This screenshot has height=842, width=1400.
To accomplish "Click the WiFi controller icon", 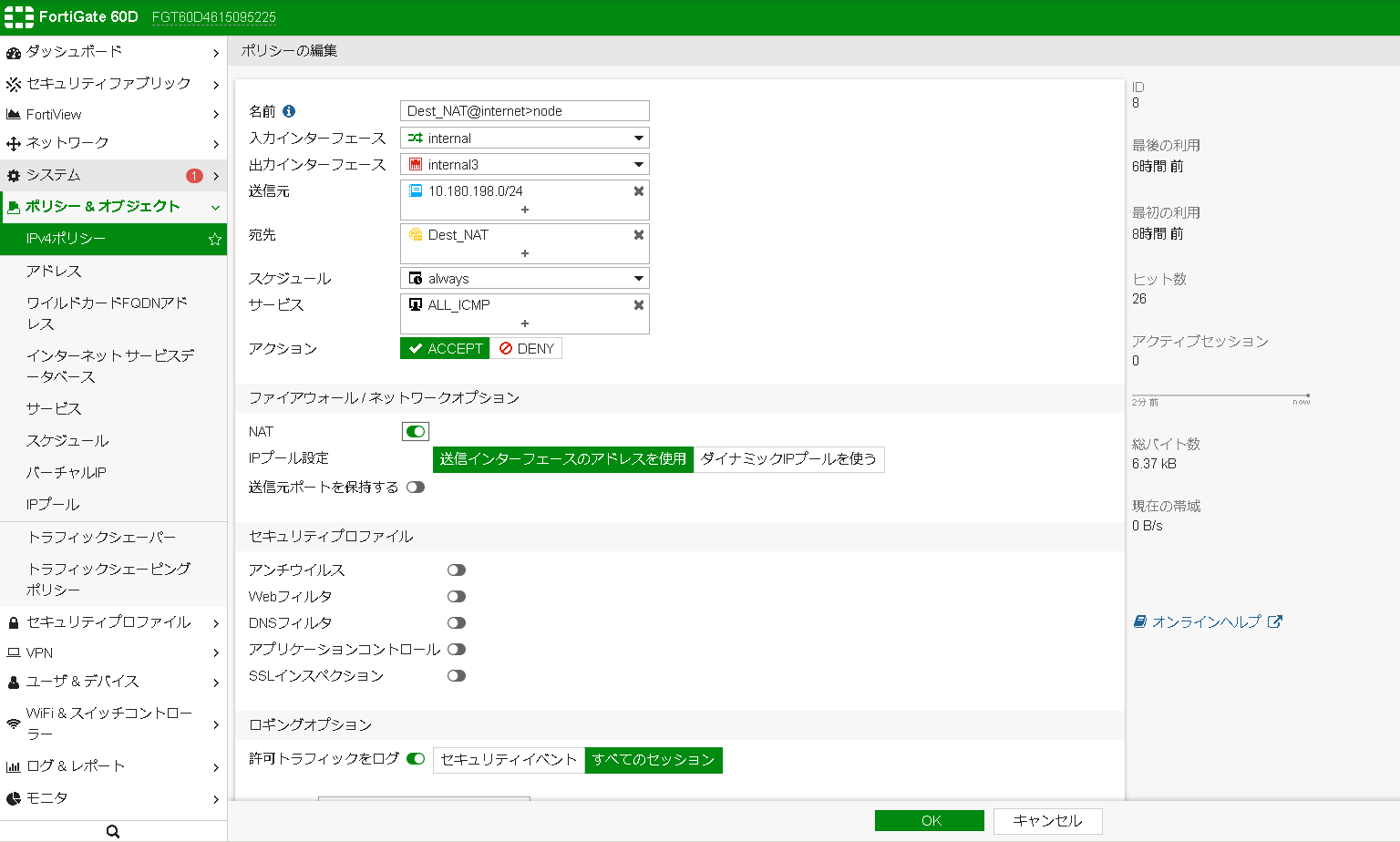I will click(x=13, y=724).
